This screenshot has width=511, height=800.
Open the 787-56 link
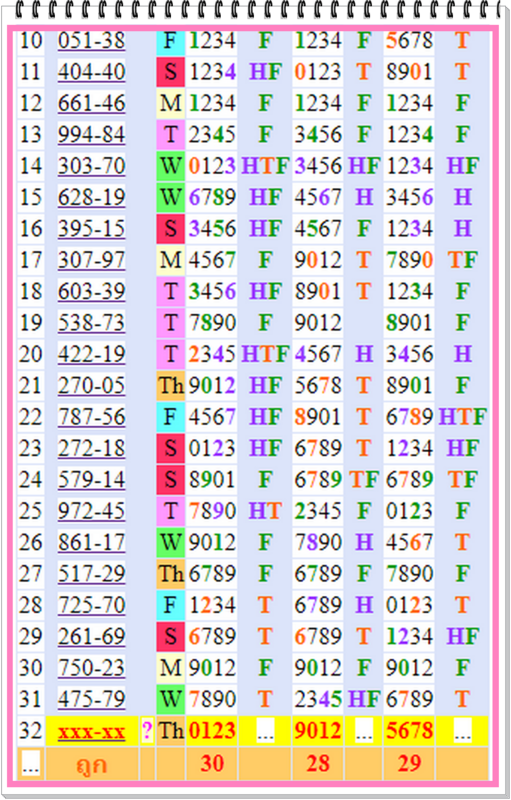click(x=91, y=417)
